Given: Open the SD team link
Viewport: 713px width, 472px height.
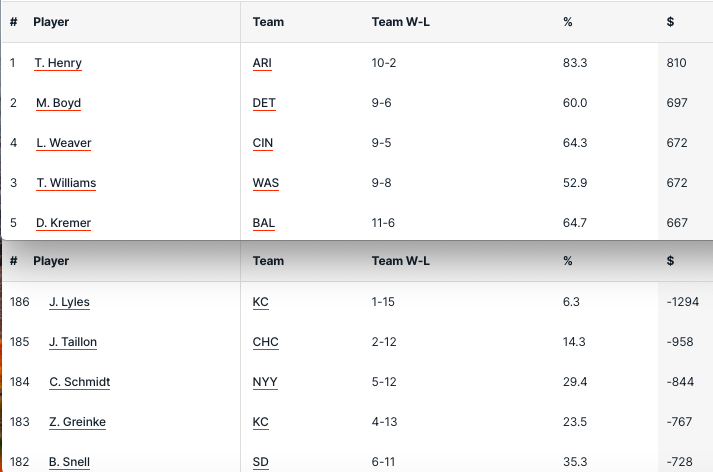Looking at the screenshot, I should coord(260,462).
